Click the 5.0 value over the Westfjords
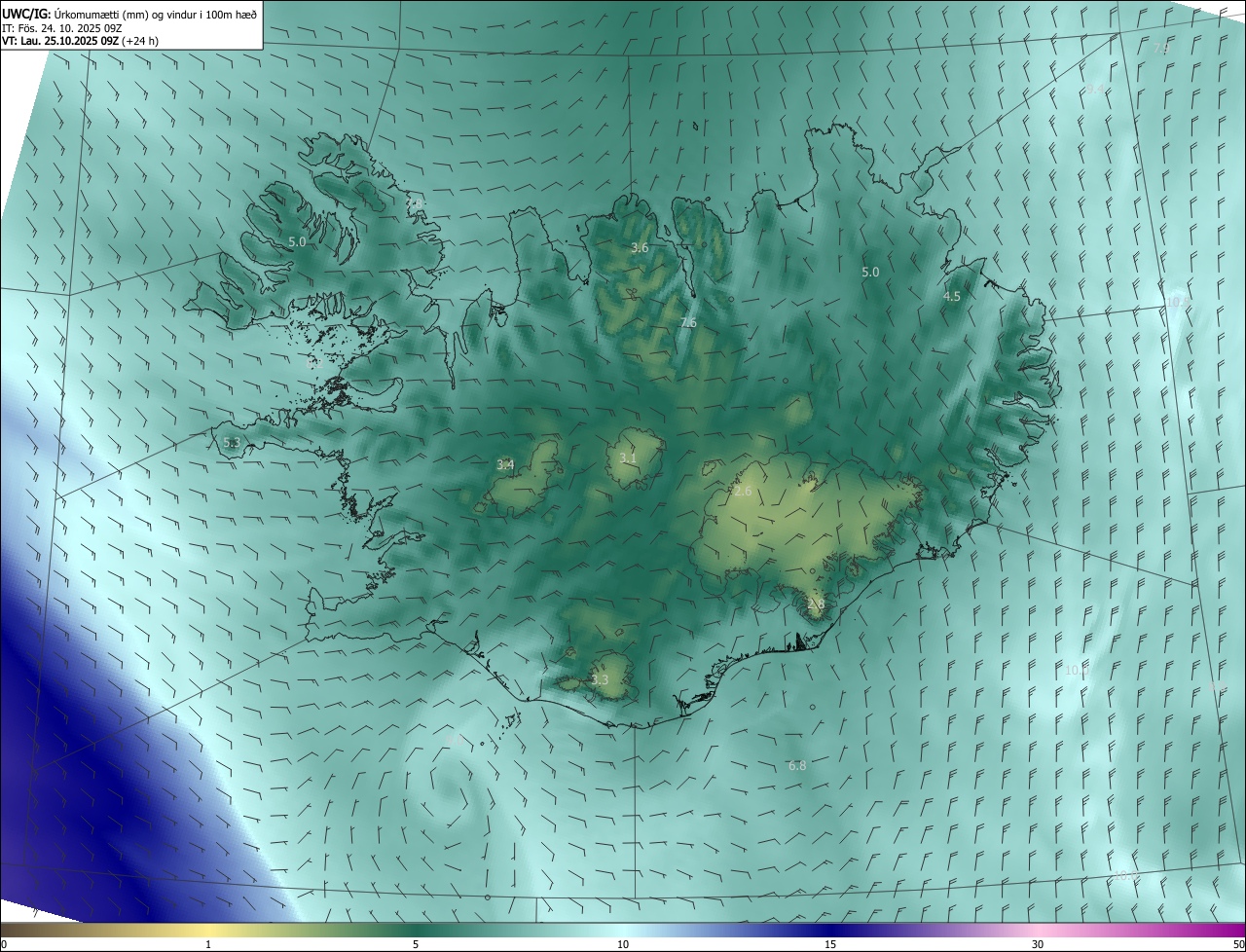The width and height of the screenshot is (1246, 952). 297,241
